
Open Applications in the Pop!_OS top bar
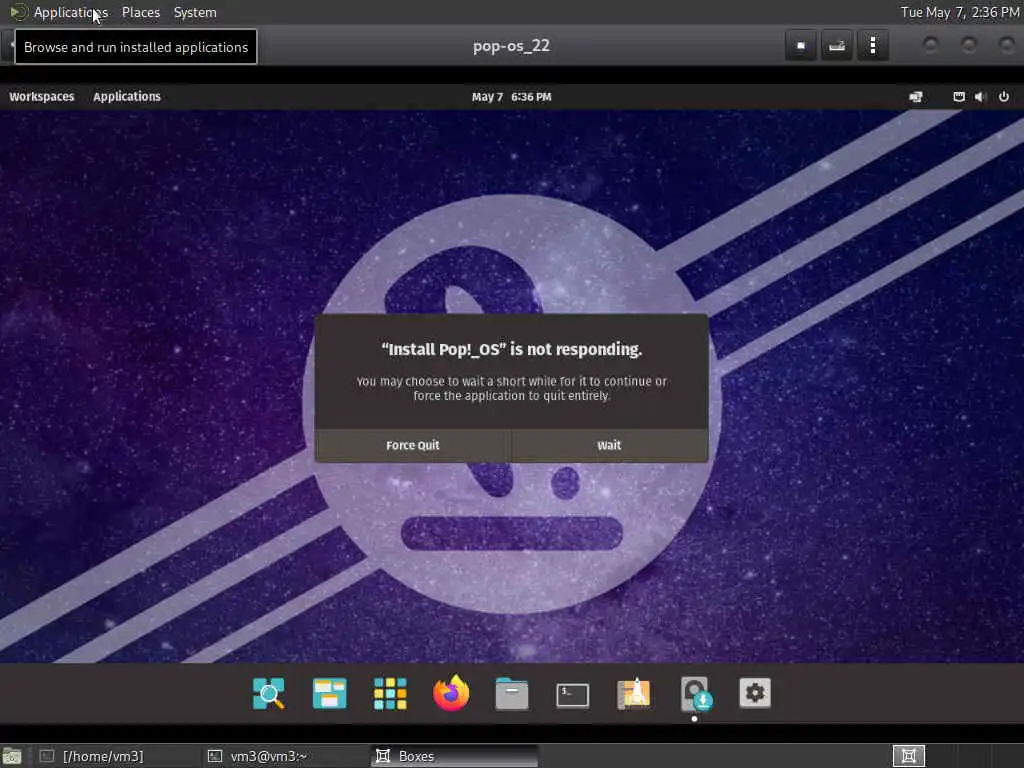click(127, 97)
